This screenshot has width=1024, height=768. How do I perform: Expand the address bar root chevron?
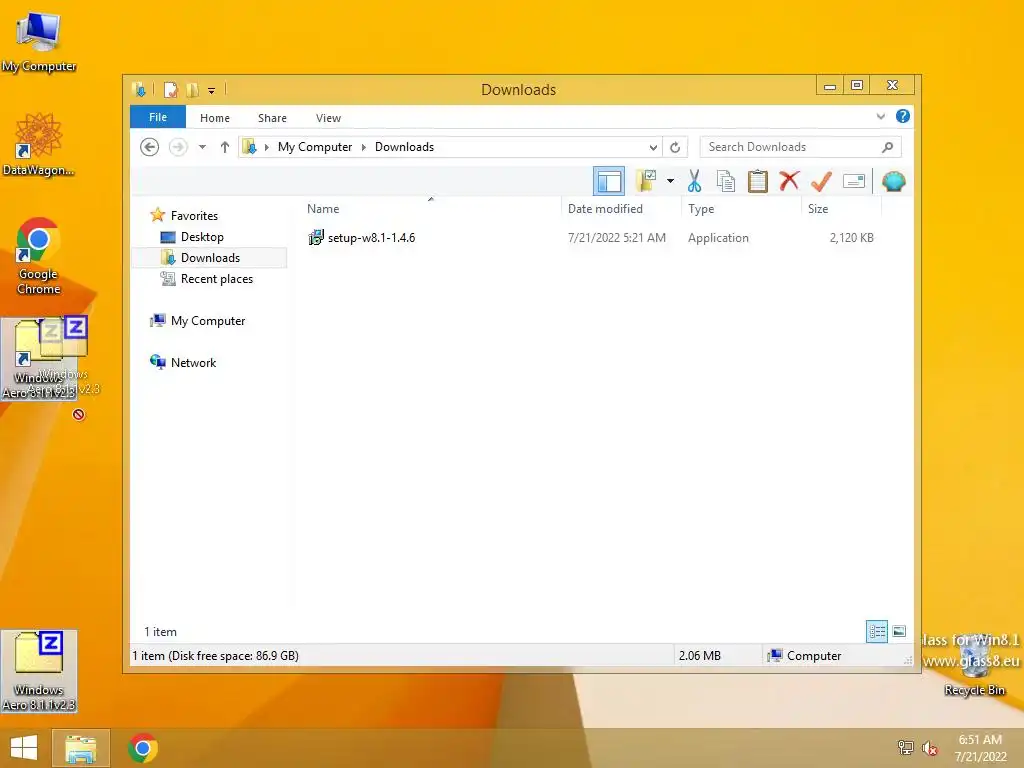pos(266,147)
